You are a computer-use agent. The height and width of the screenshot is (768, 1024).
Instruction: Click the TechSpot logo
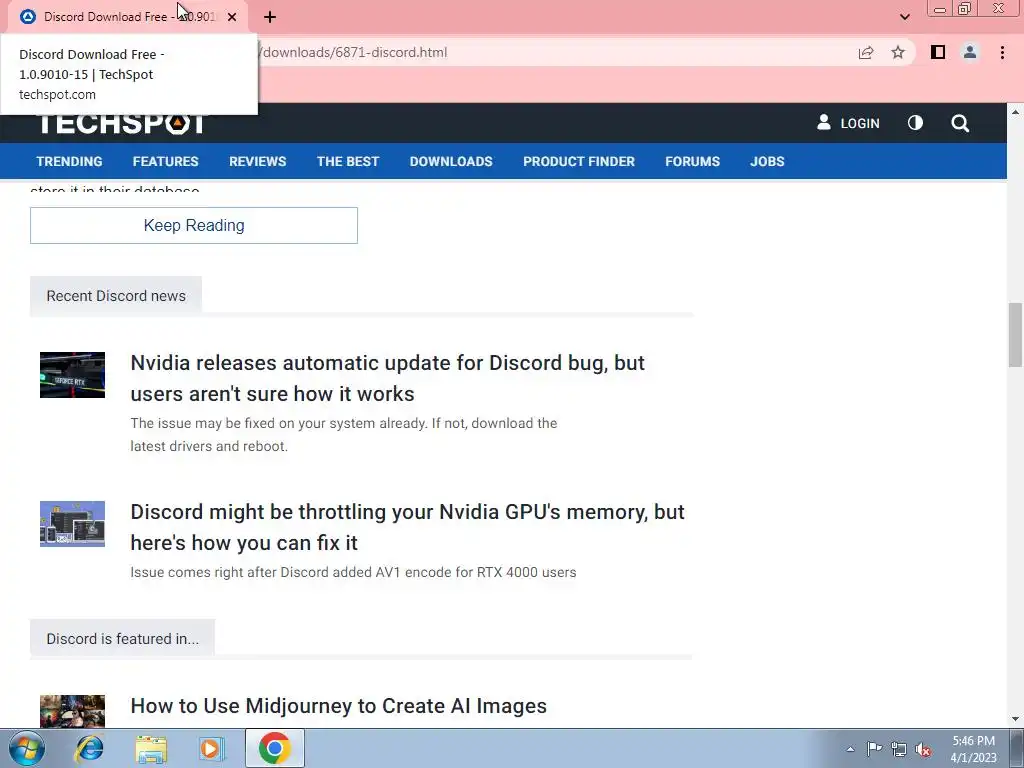click(x=122, y=123)
